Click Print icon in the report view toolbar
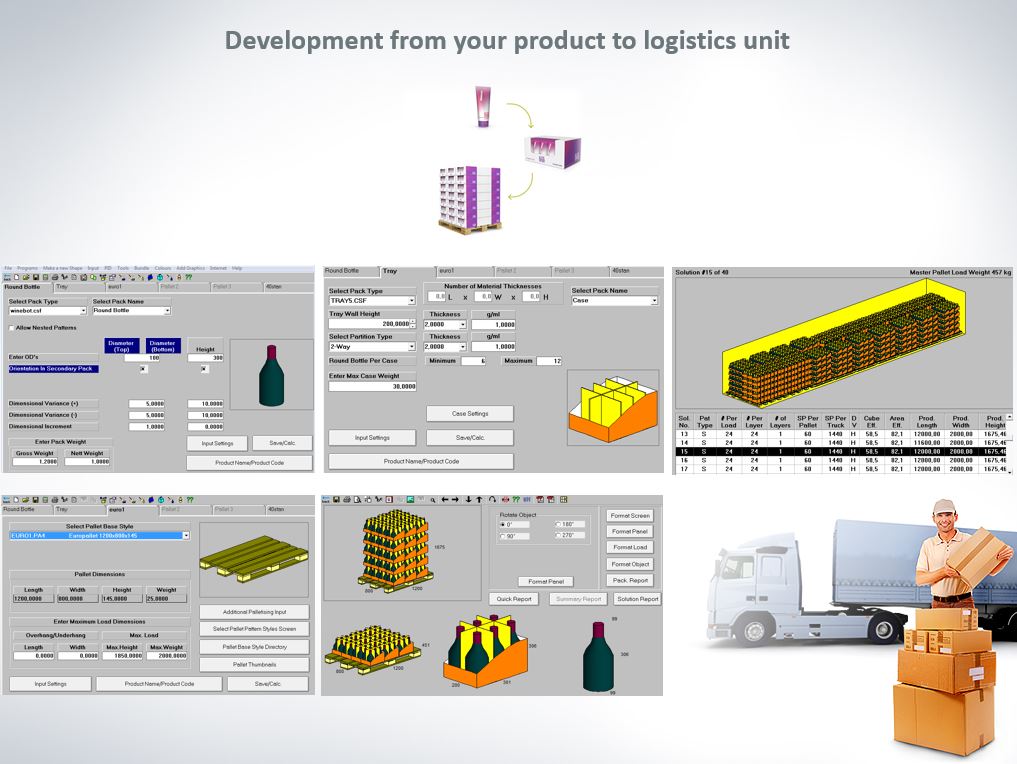Viewport: 1017px width, 764px height. click(x=347, y=499)
